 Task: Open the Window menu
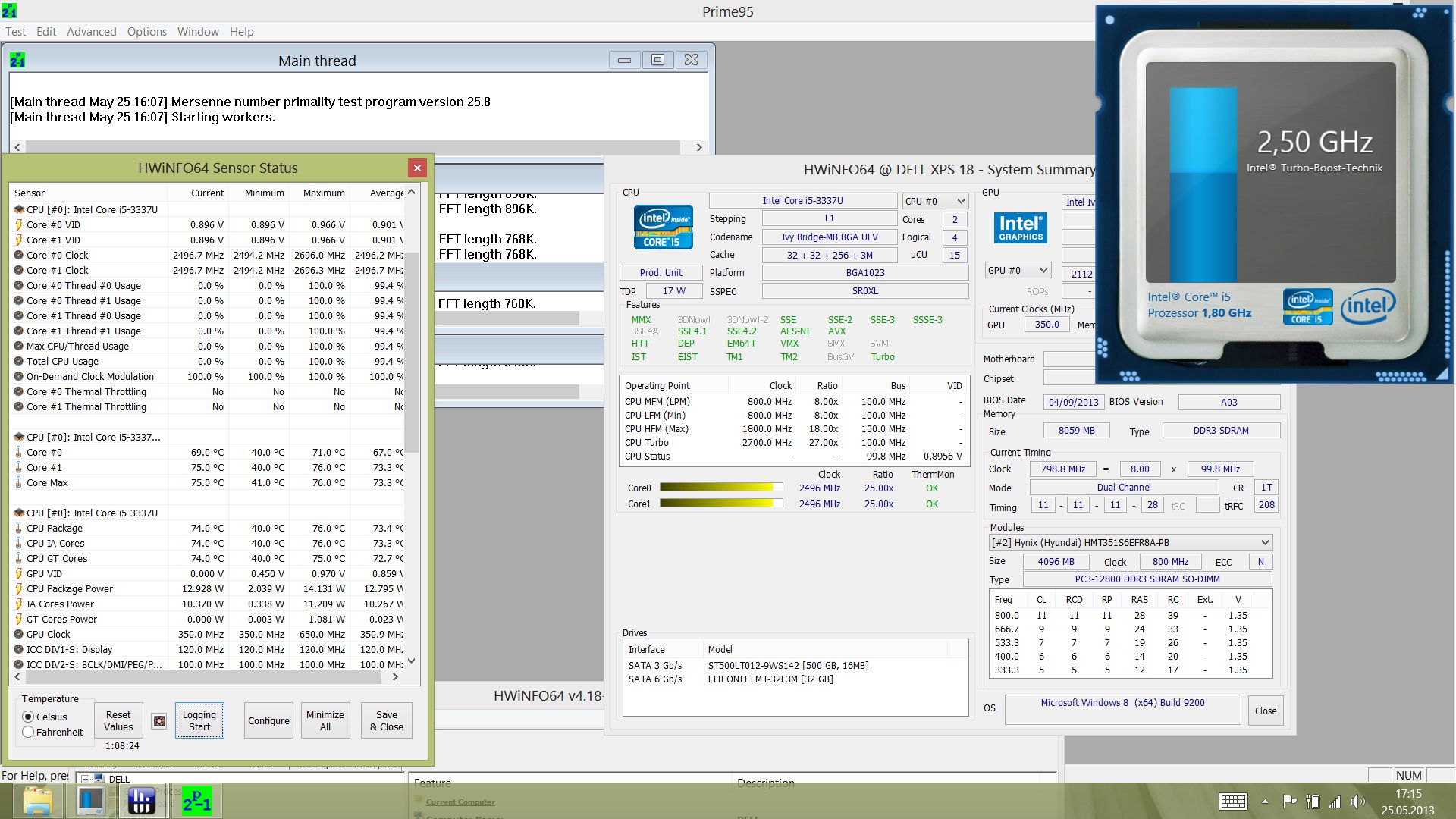198,31
